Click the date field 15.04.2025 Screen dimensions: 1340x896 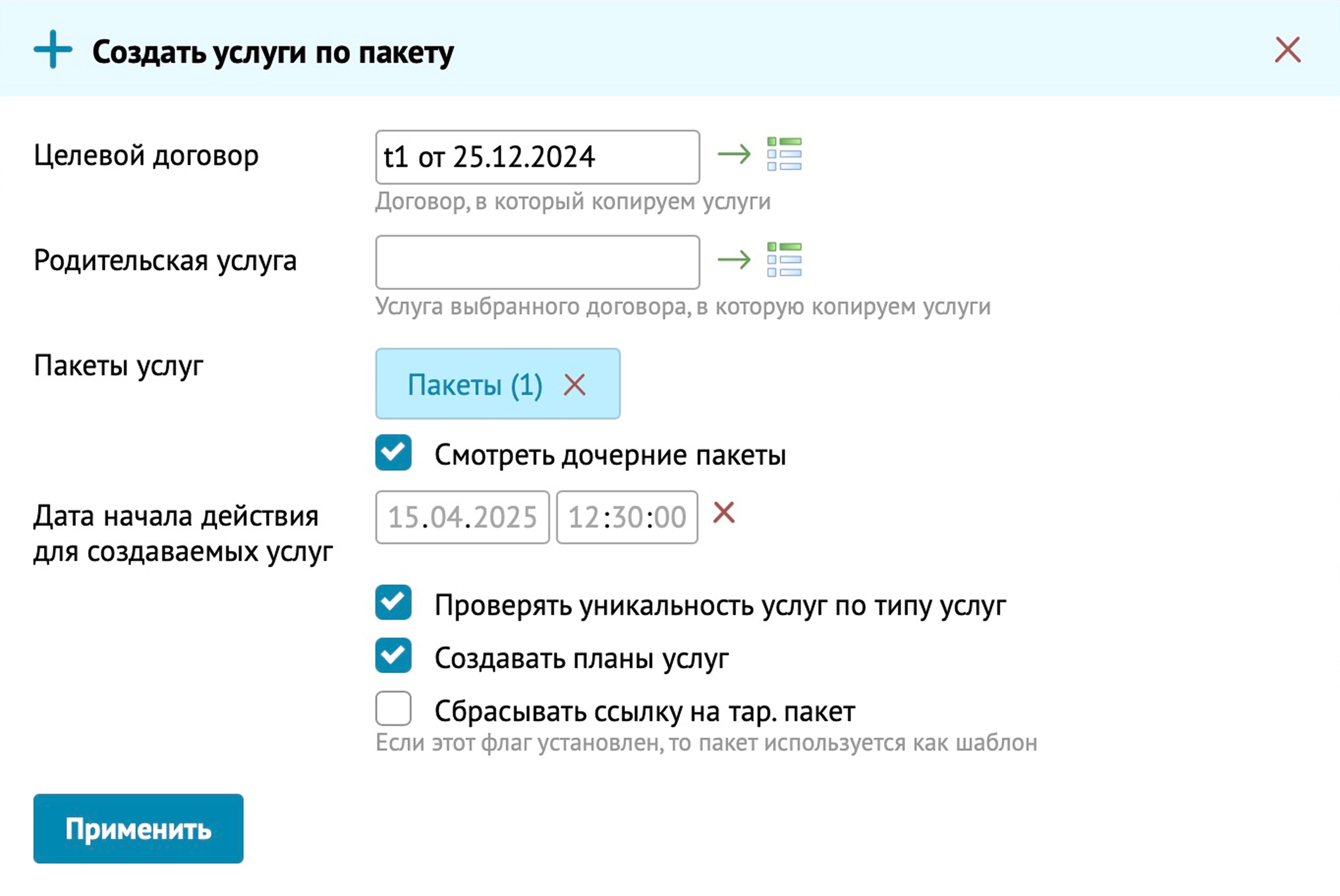[462, 517]
